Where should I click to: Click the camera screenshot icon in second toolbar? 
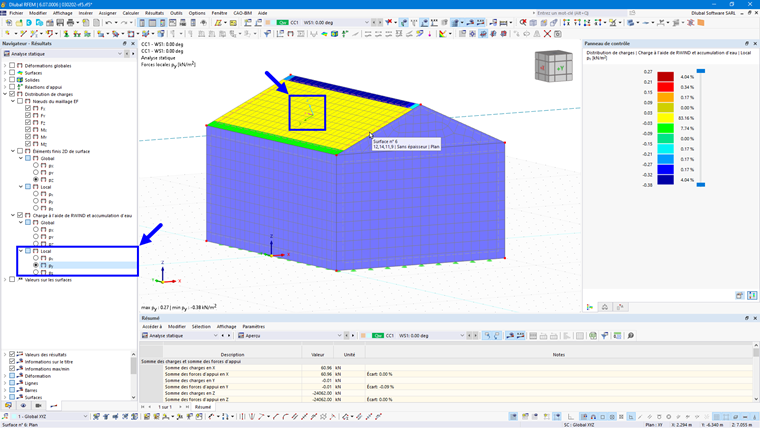coord(558,34)
